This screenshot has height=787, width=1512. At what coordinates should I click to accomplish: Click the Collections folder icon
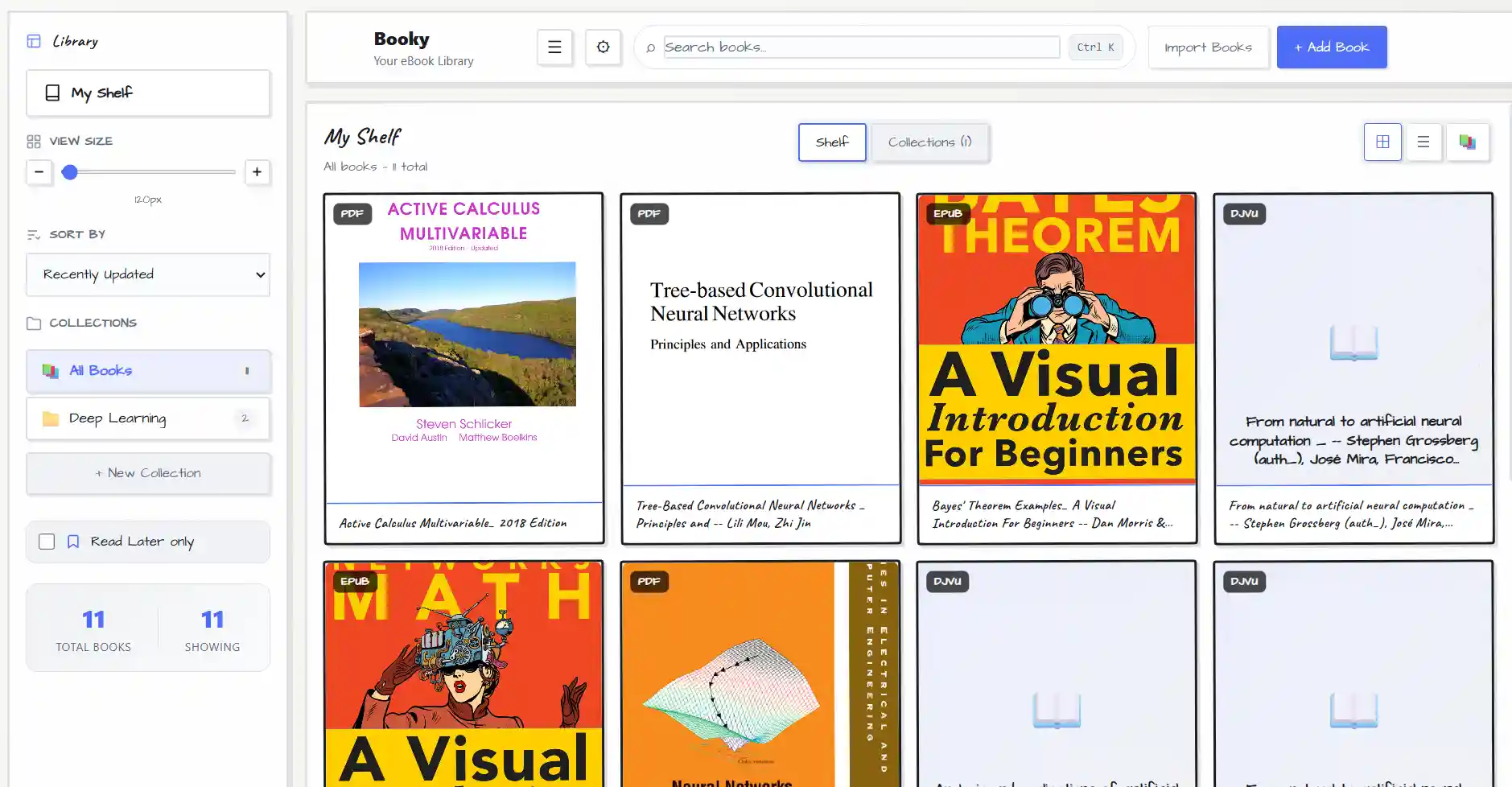point(34,323)
